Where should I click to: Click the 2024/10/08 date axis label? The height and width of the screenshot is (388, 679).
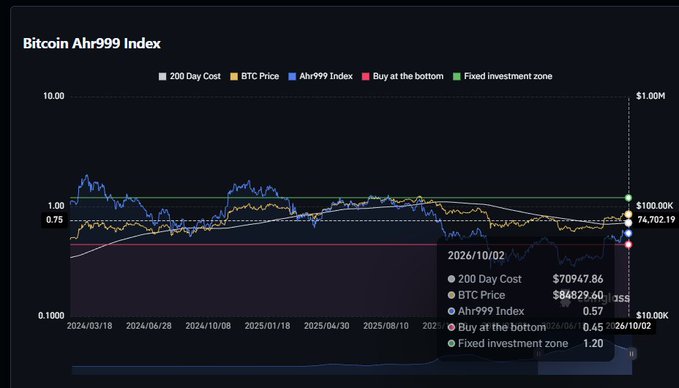pyautogui.click(x=208, y=326)
